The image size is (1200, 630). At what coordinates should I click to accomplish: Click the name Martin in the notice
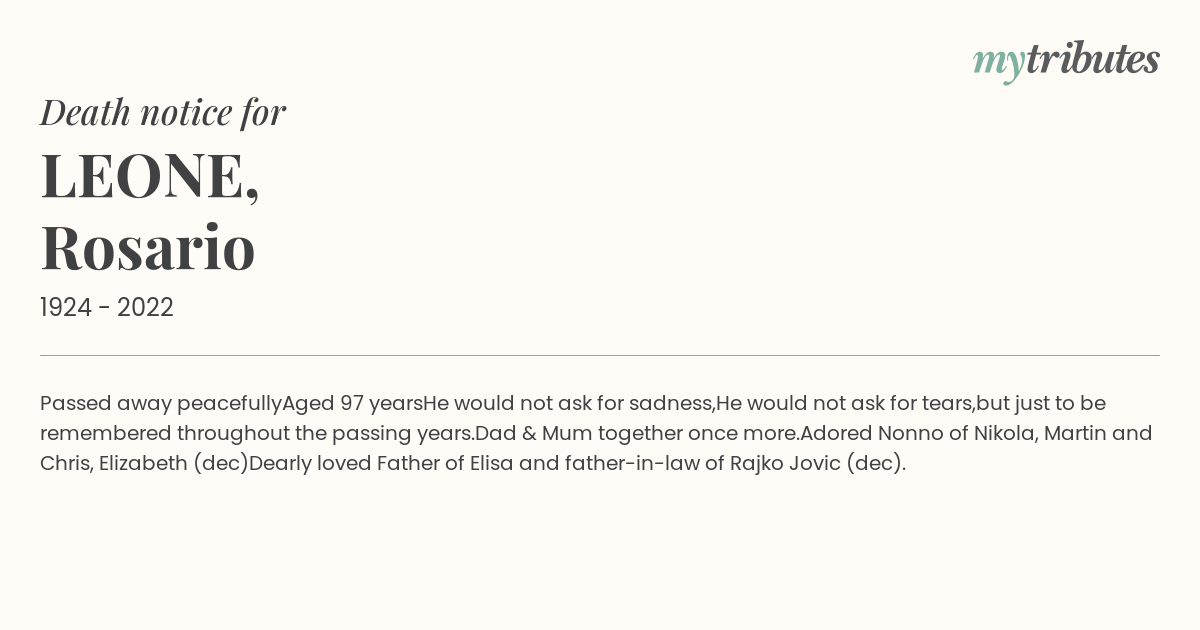pyautogui.click(x=1075, y=434)
